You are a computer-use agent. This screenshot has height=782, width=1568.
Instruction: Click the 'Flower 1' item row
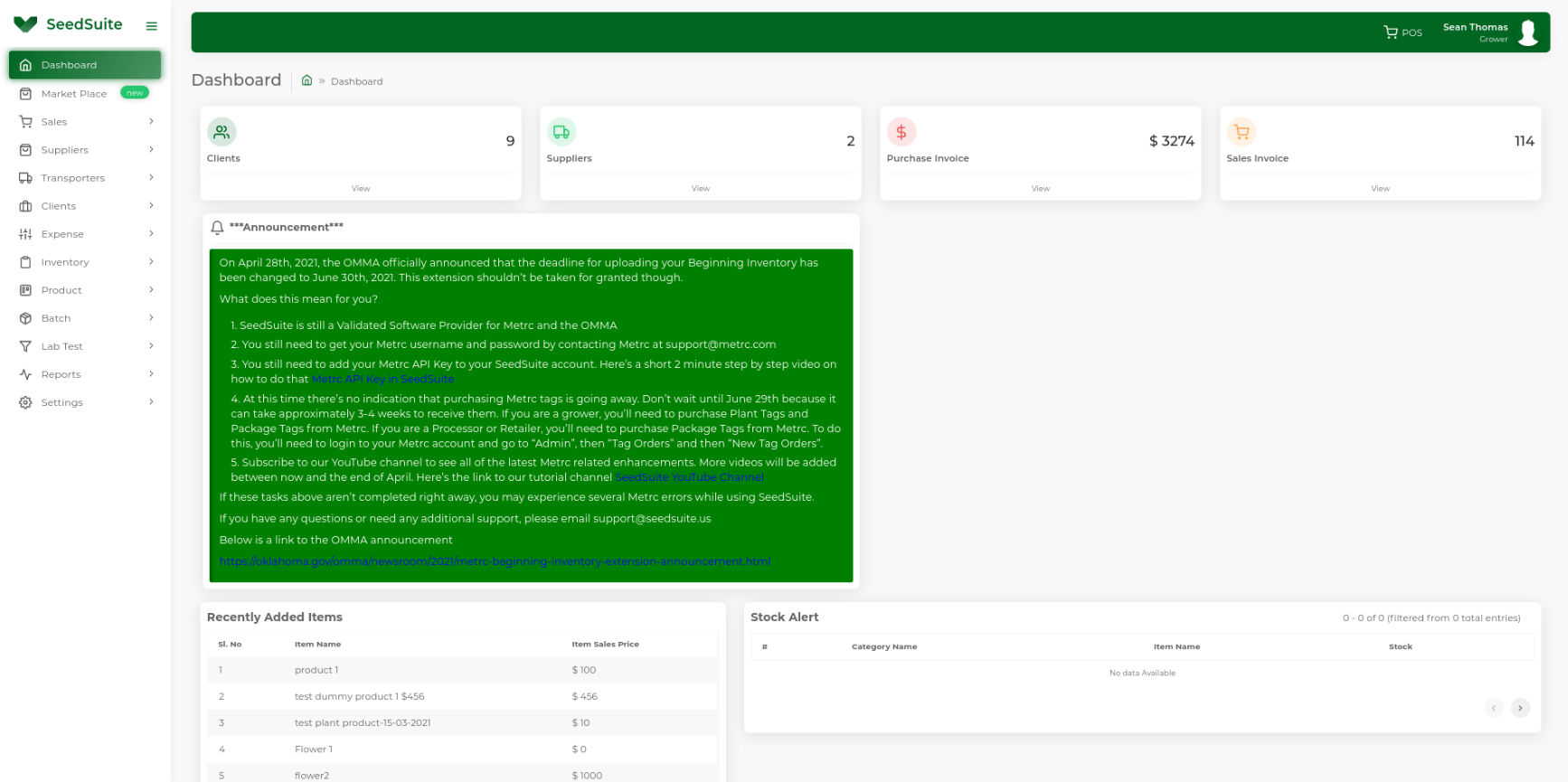click(x=462, y=749)
